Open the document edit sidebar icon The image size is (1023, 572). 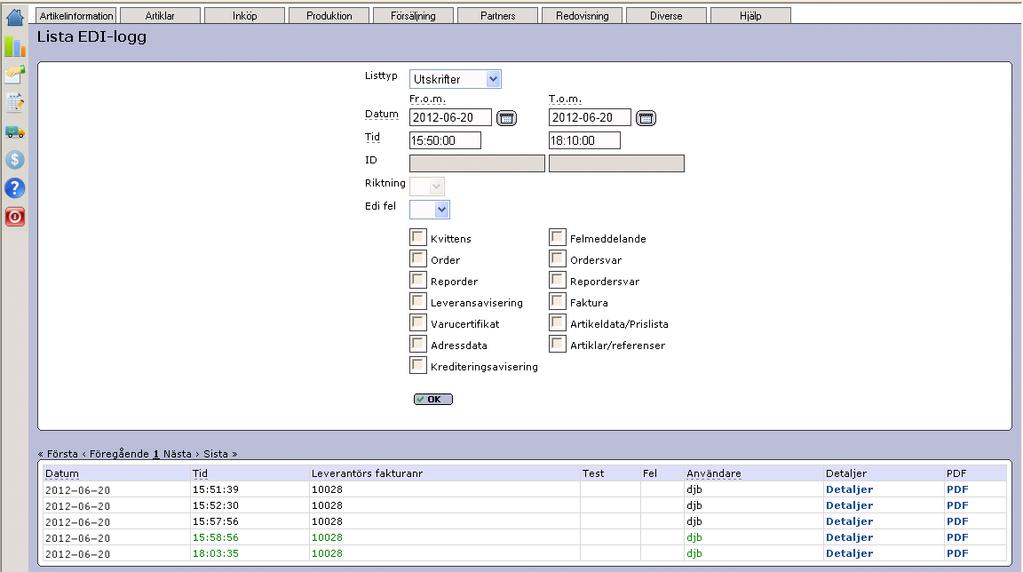14,102
